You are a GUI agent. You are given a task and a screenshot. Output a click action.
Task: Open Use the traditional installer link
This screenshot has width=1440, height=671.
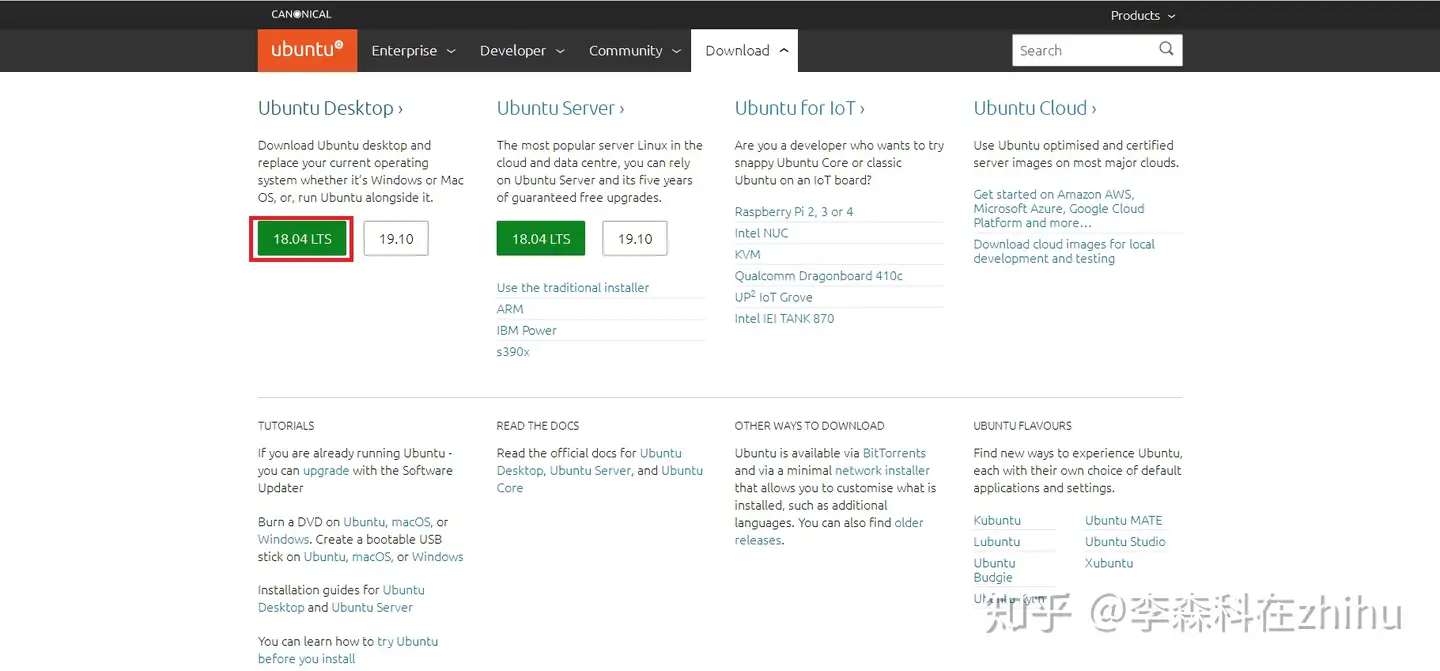573,288
